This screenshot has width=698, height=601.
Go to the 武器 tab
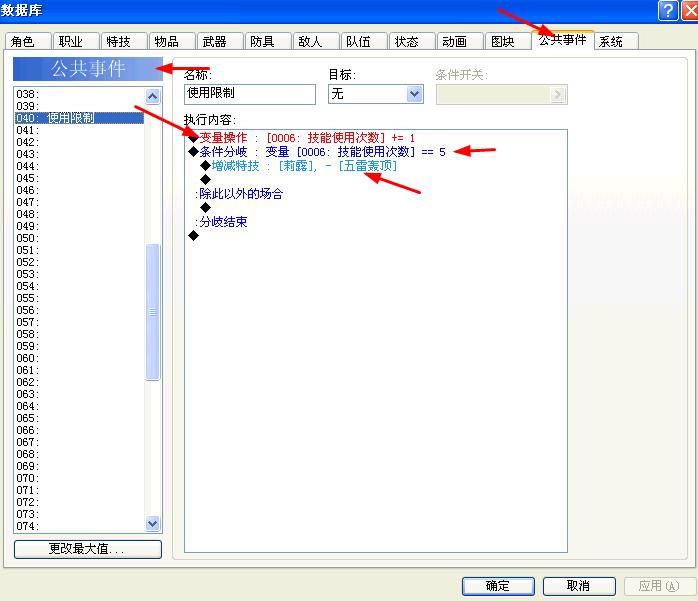[x=219, y=41]
